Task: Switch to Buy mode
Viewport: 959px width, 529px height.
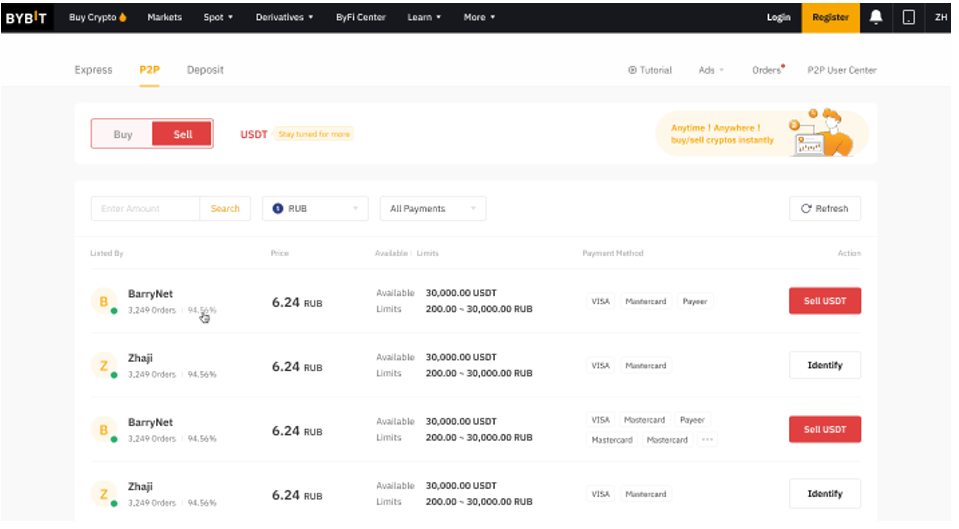Action: click(123, 134)
